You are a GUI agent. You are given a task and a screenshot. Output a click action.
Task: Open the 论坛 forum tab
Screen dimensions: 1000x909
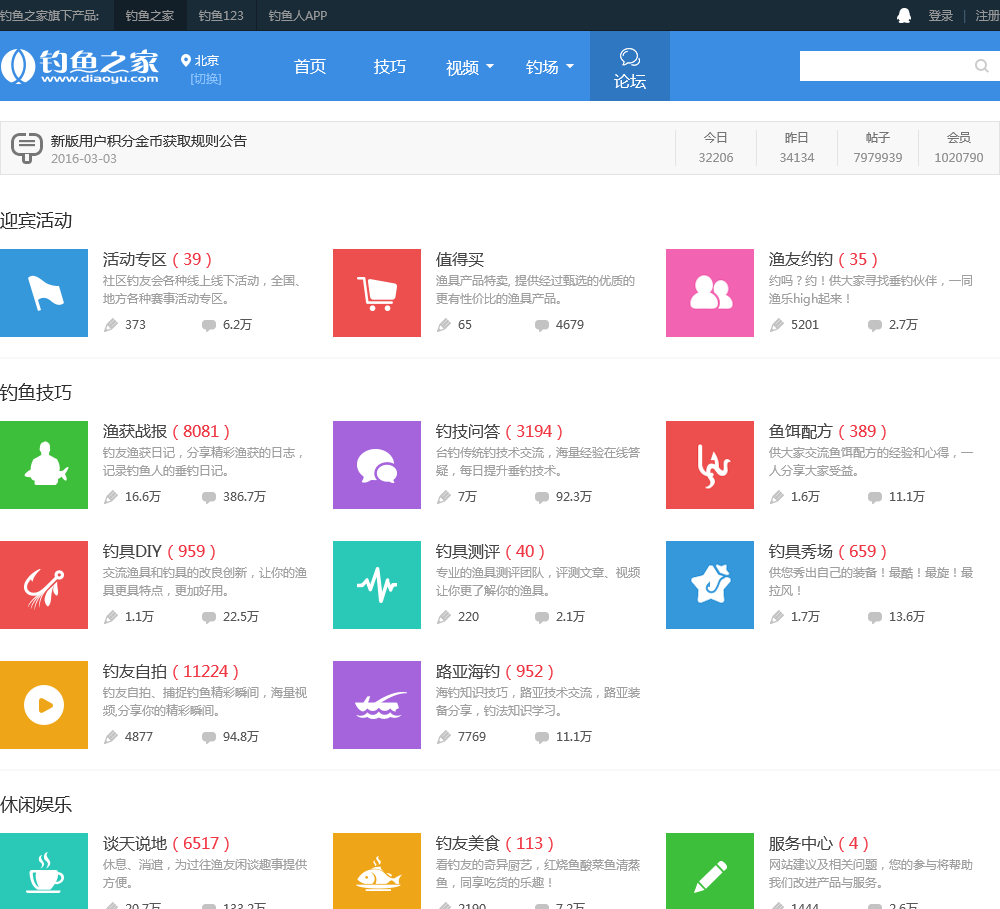pos(630,67)
